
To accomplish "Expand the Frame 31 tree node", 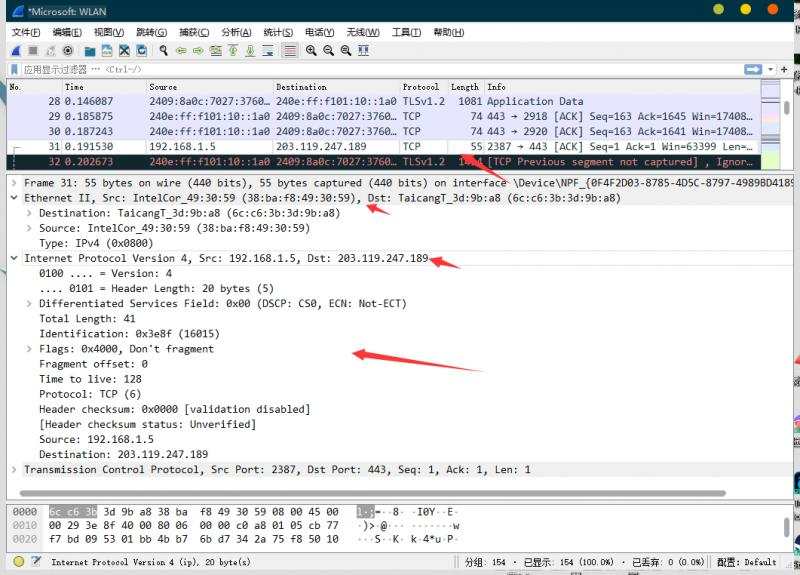I will tap(14, 183).
